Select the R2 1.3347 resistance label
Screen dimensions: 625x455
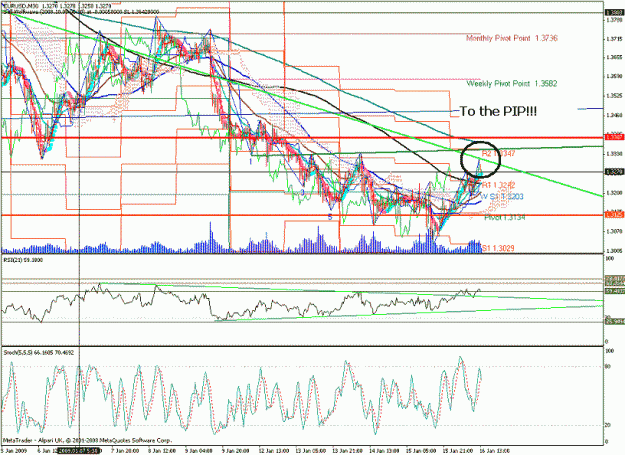(x=499, y=153)
